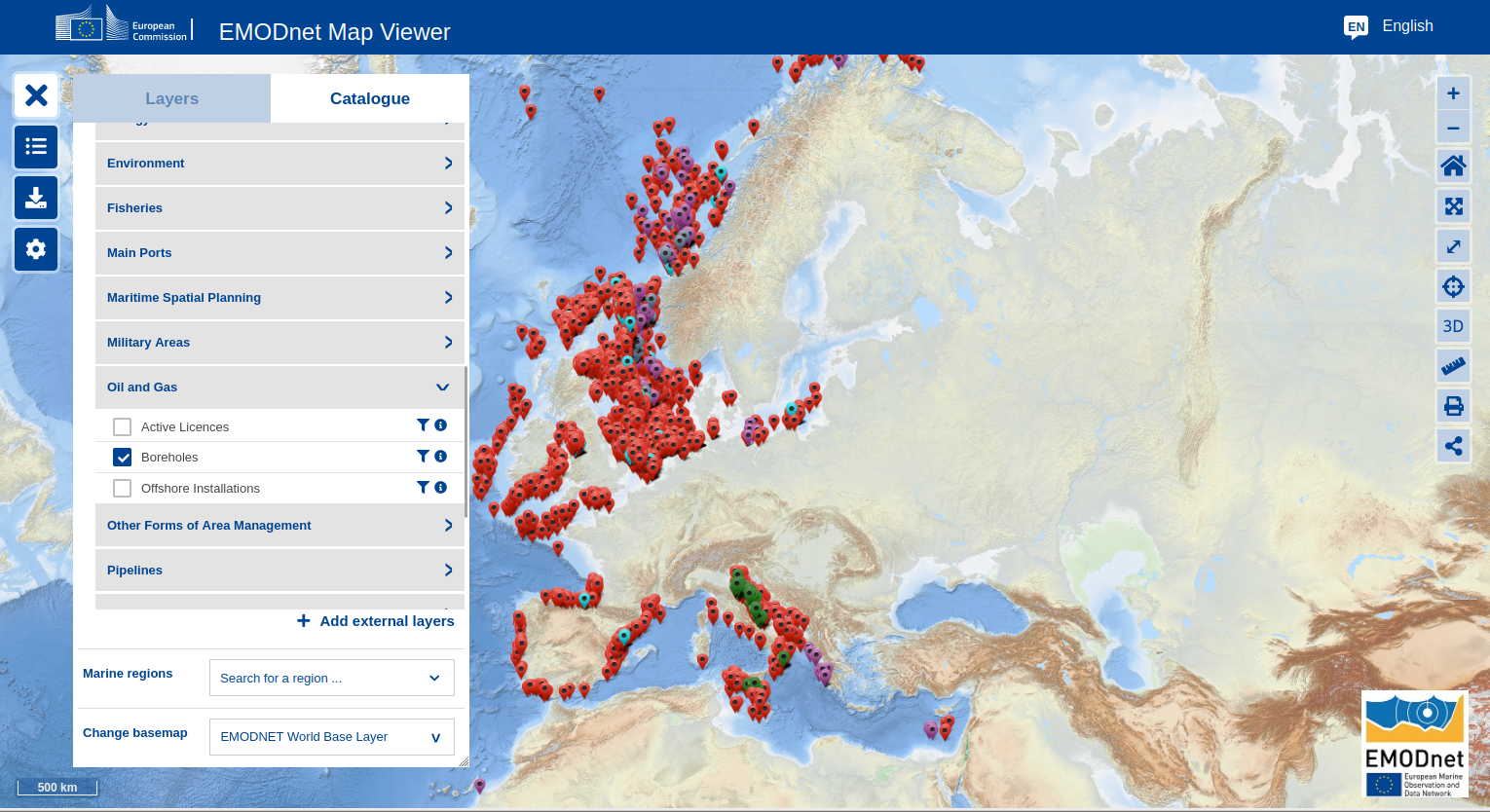The image size is (1490, 812).
Task: Select the Catalogue tab
Action: click(370, 98)
